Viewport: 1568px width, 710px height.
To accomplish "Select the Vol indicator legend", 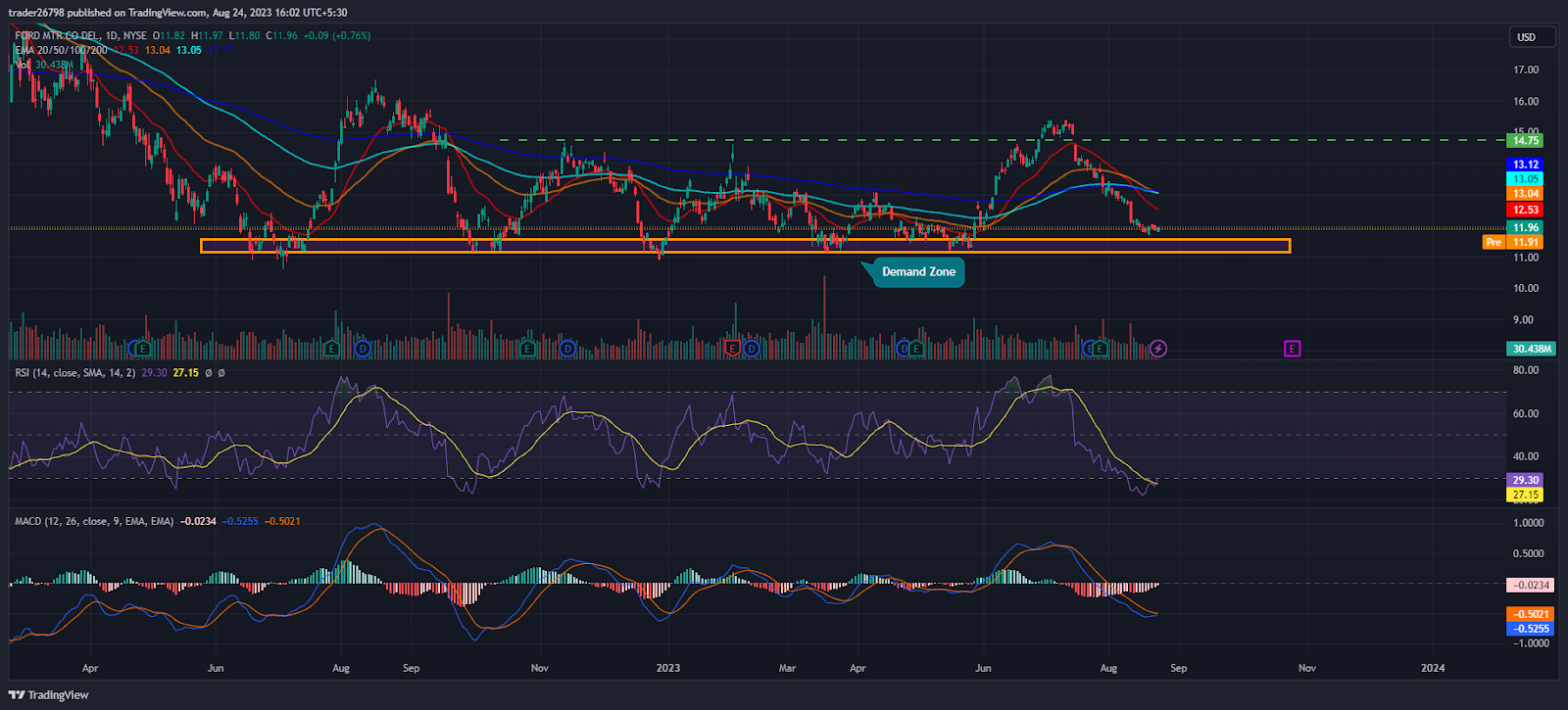I will pyautogui.click(x=22, y=65).
